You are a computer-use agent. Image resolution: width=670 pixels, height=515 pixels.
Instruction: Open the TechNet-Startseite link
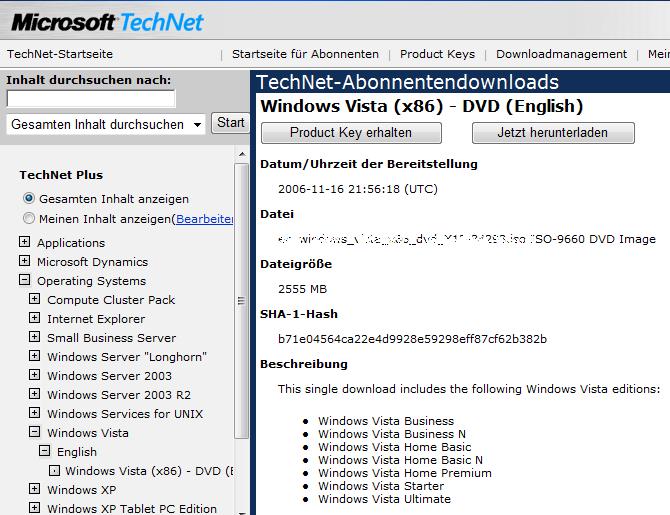click(60, 54)
